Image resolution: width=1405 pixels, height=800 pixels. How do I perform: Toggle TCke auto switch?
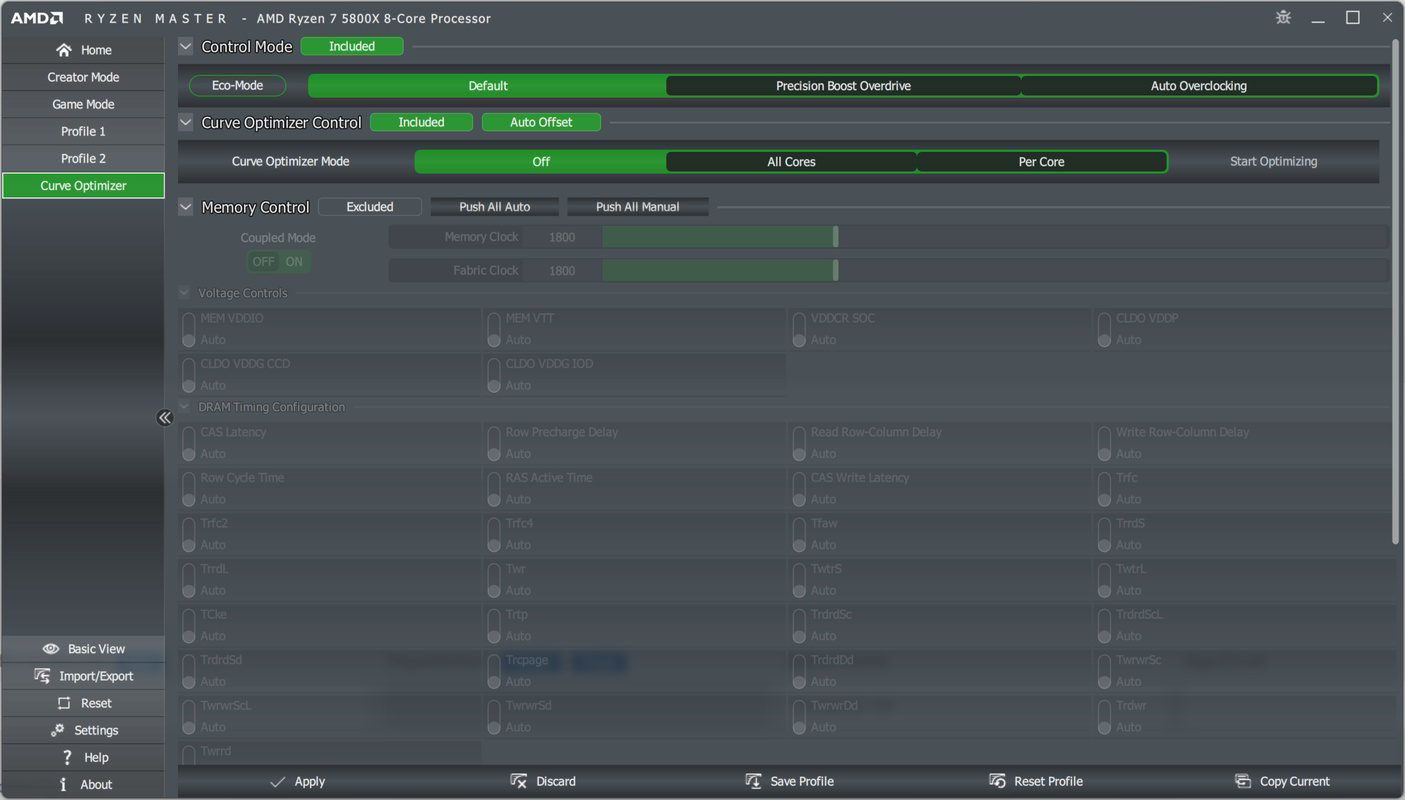point(189,625)
